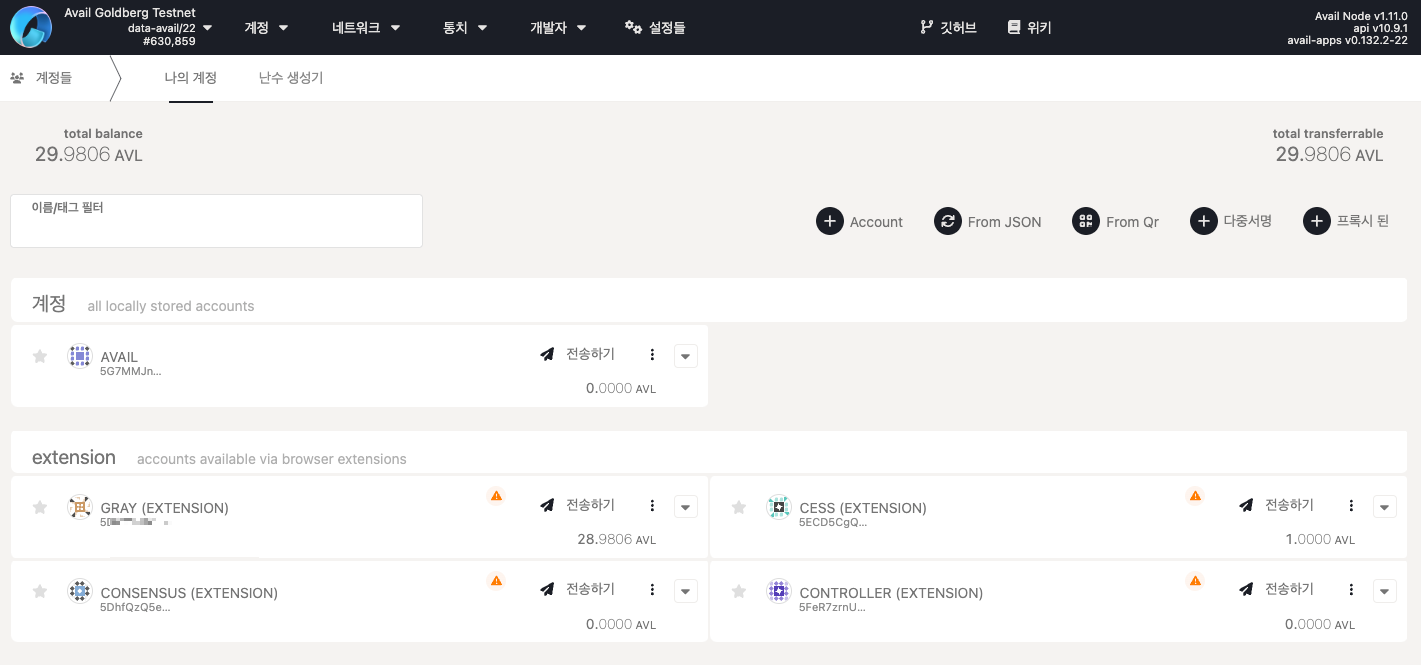The image size is (1421, 665).
Task: Open the 개발자 dropdown menu
Action: click(558, 28)
